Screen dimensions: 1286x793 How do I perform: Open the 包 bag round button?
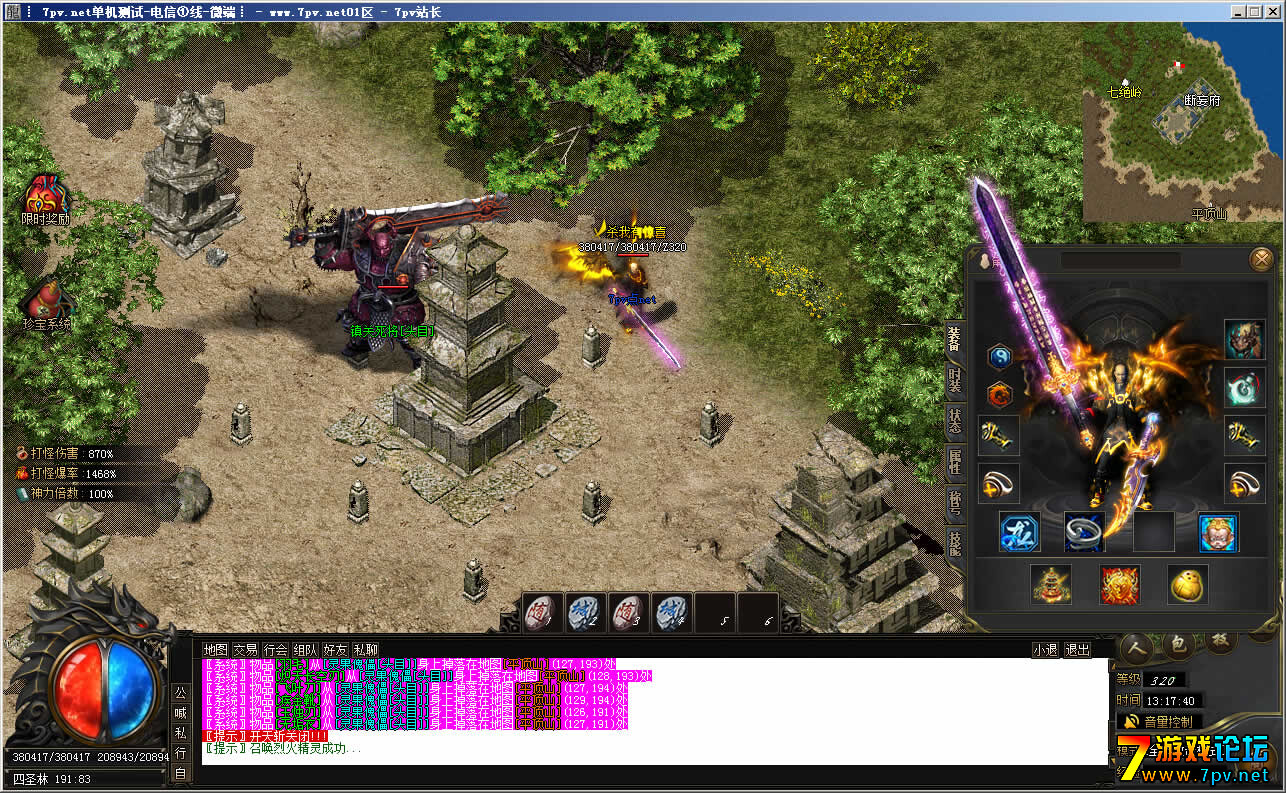click(1178, 644)
